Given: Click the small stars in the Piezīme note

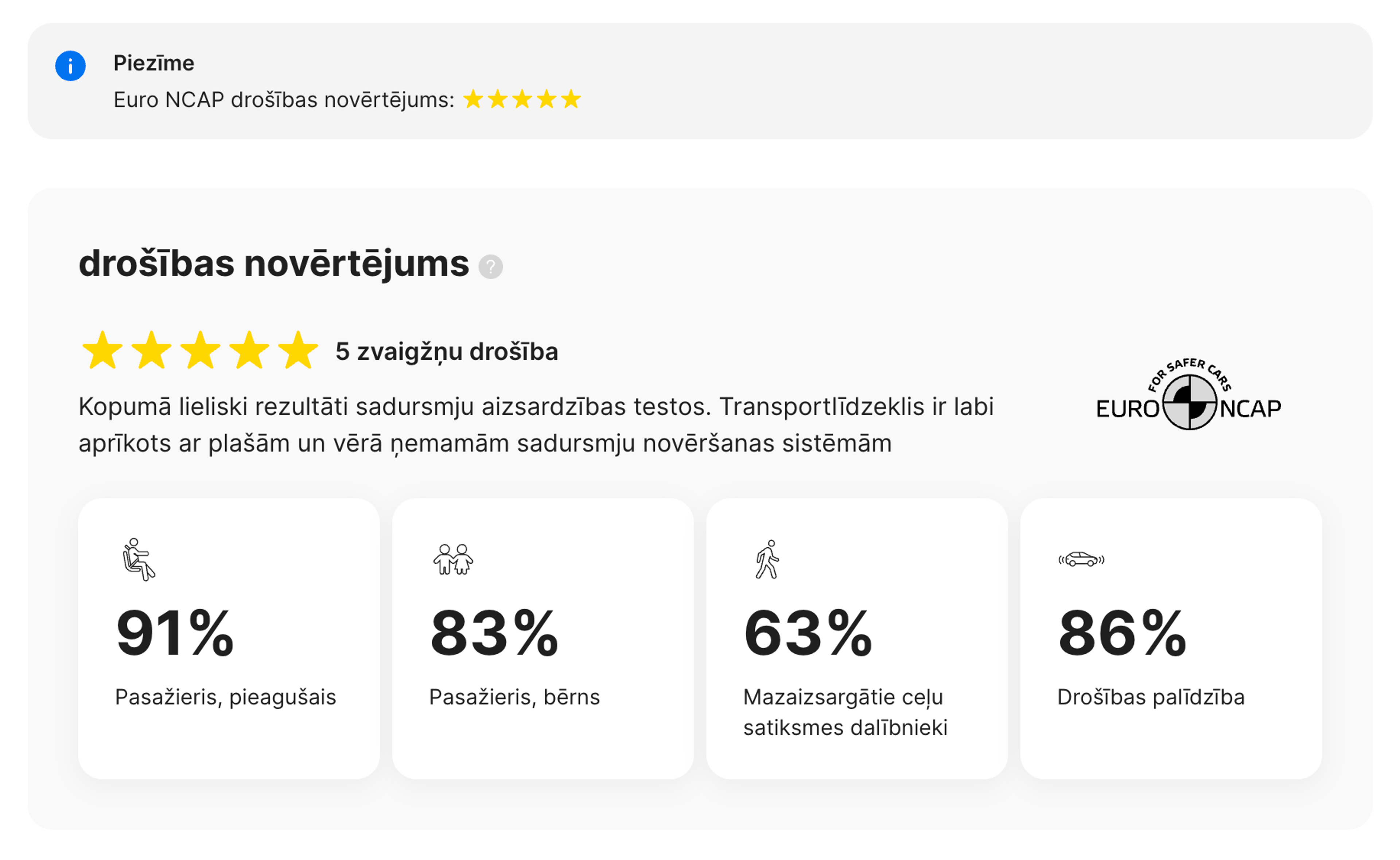Looking at the screenshot, I should [x=522, y=99].
